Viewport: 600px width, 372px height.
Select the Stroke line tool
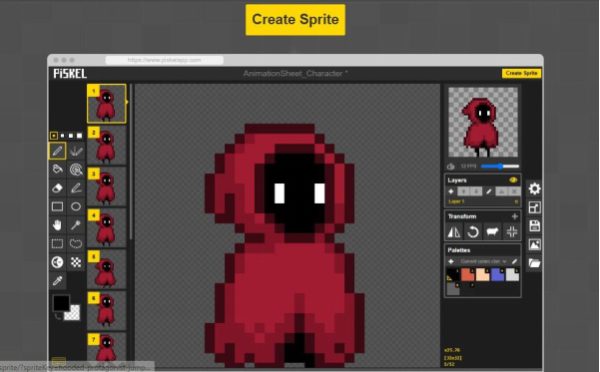click(76, 188)
